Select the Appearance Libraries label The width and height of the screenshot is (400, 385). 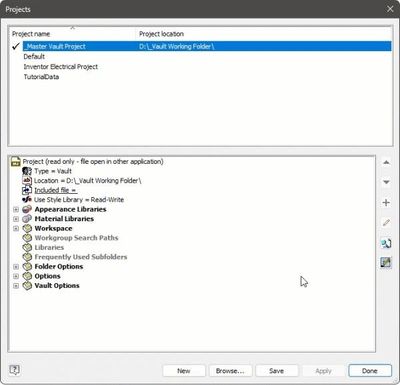(x=70, y=209)
